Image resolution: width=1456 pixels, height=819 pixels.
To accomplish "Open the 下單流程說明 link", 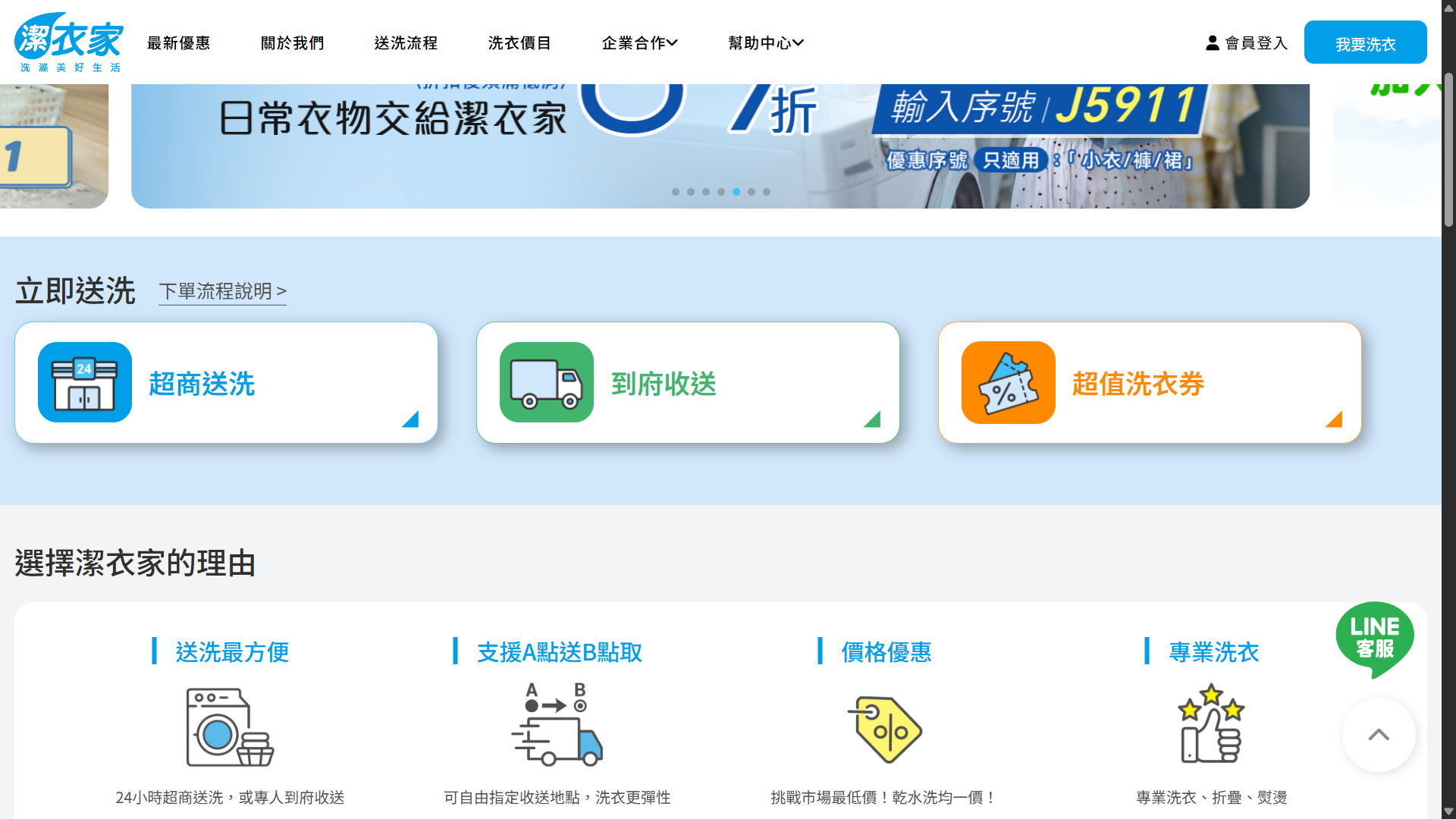I will coord(222,292).
